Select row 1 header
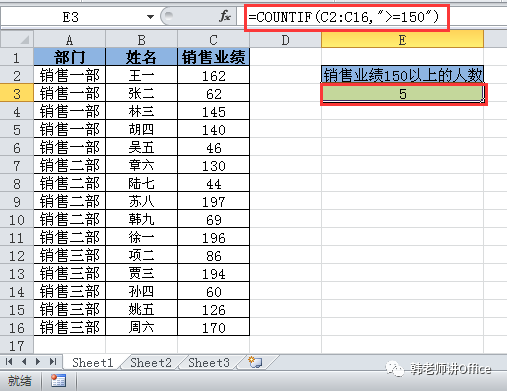Viewport: 507px width, 391px height. (17, 57)
